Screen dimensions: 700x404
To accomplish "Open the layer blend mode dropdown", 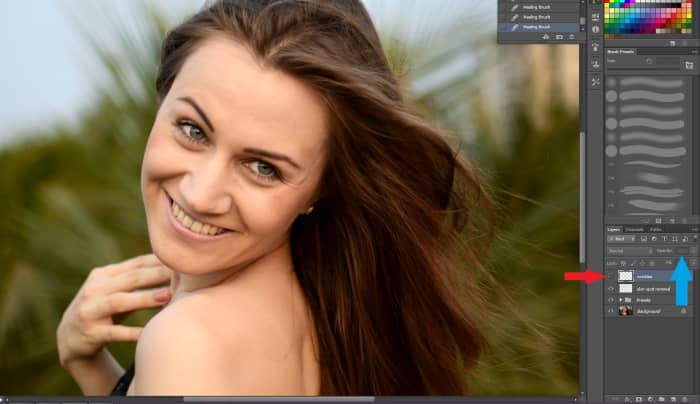I will 629,251.
